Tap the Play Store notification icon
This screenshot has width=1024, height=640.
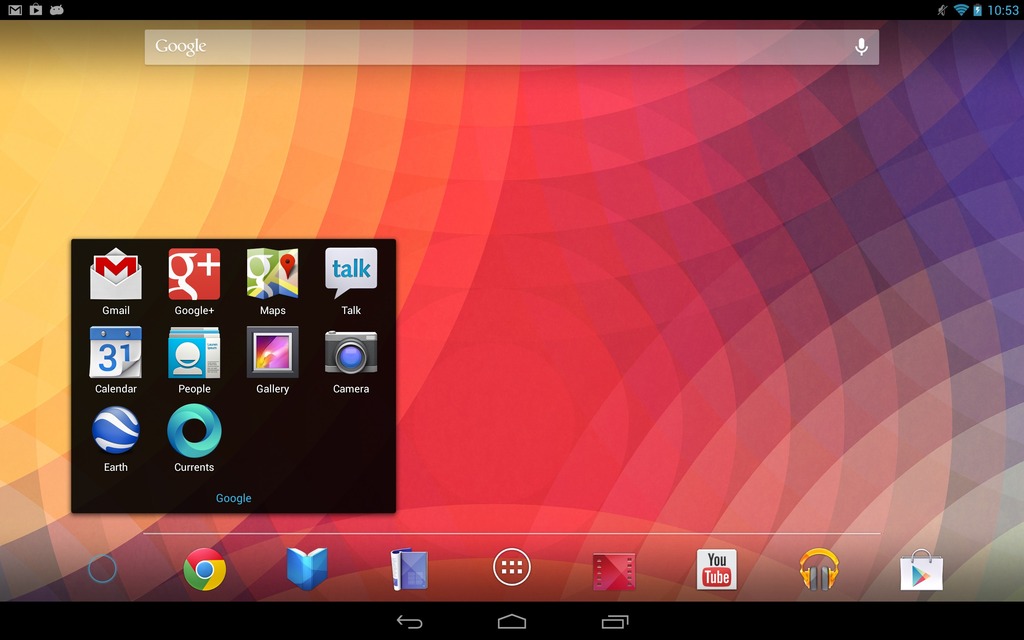(36, 10)
